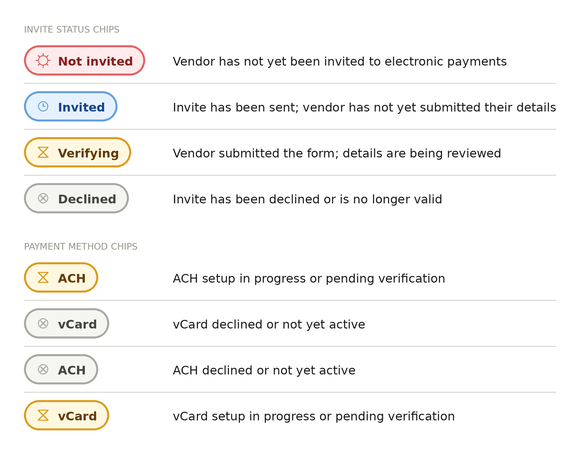Screen dimensions: 580x454
Task: Pick the gray declined vCard chip label
Action: 77,324
